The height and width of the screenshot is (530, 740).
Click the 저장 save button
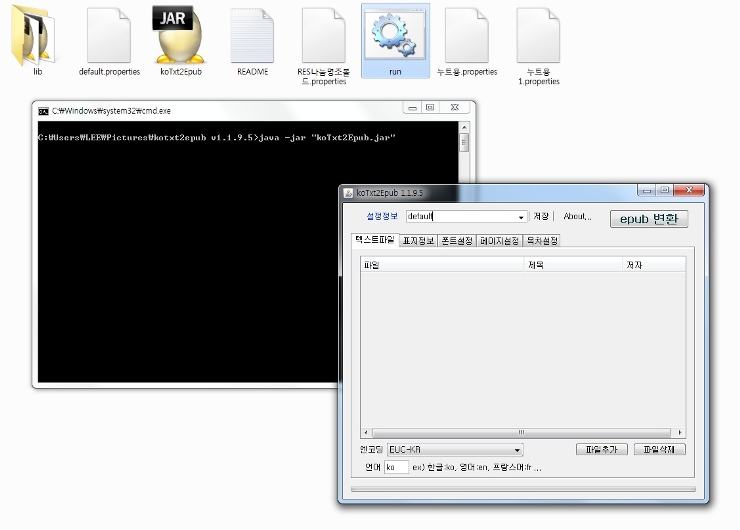click(x=541, y=216)
